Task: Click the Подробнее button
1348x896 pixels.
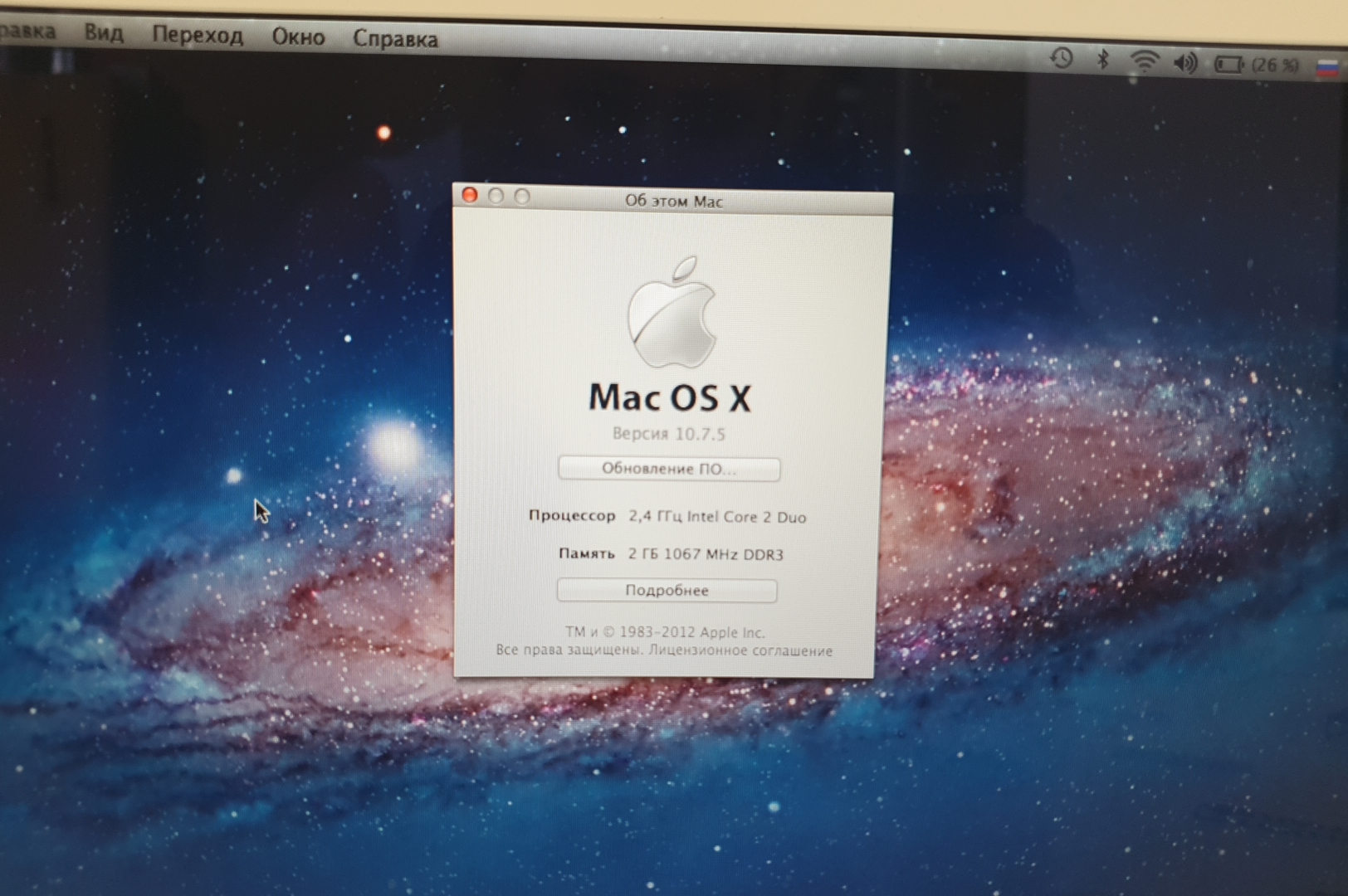Action: [x=667, y=590]
